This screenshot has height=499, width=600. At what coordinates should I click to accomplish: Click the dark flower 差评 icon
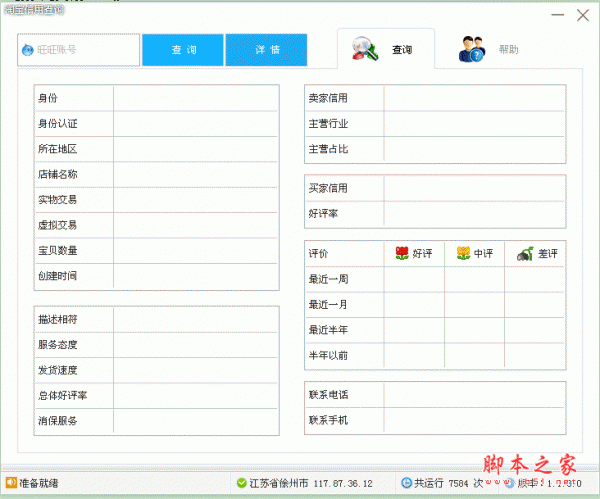coord(525,253)
